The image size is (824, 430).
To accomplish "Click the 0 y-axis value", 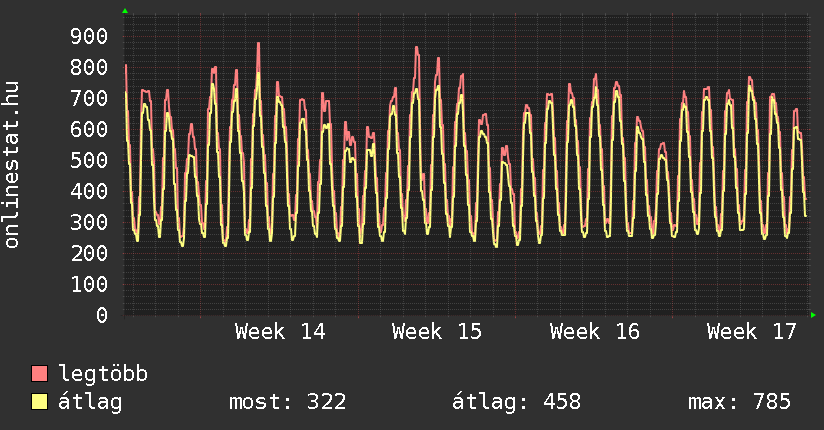I will [101, 316].
